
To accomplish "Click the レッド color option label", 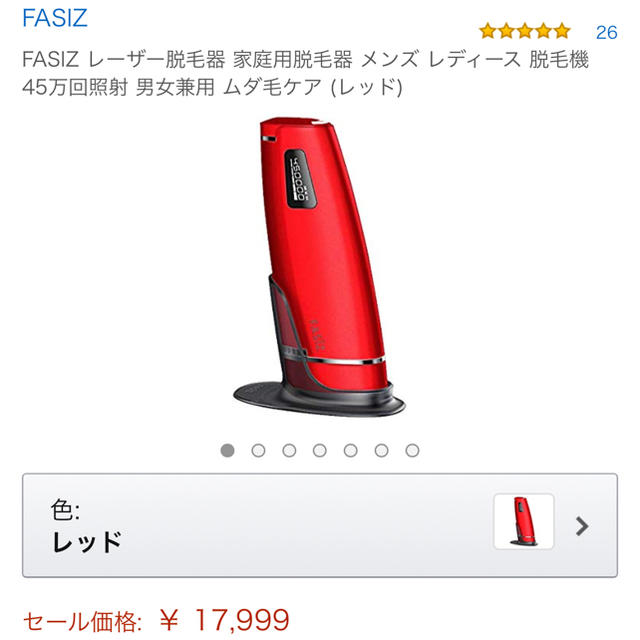I will tap(87, 542).
